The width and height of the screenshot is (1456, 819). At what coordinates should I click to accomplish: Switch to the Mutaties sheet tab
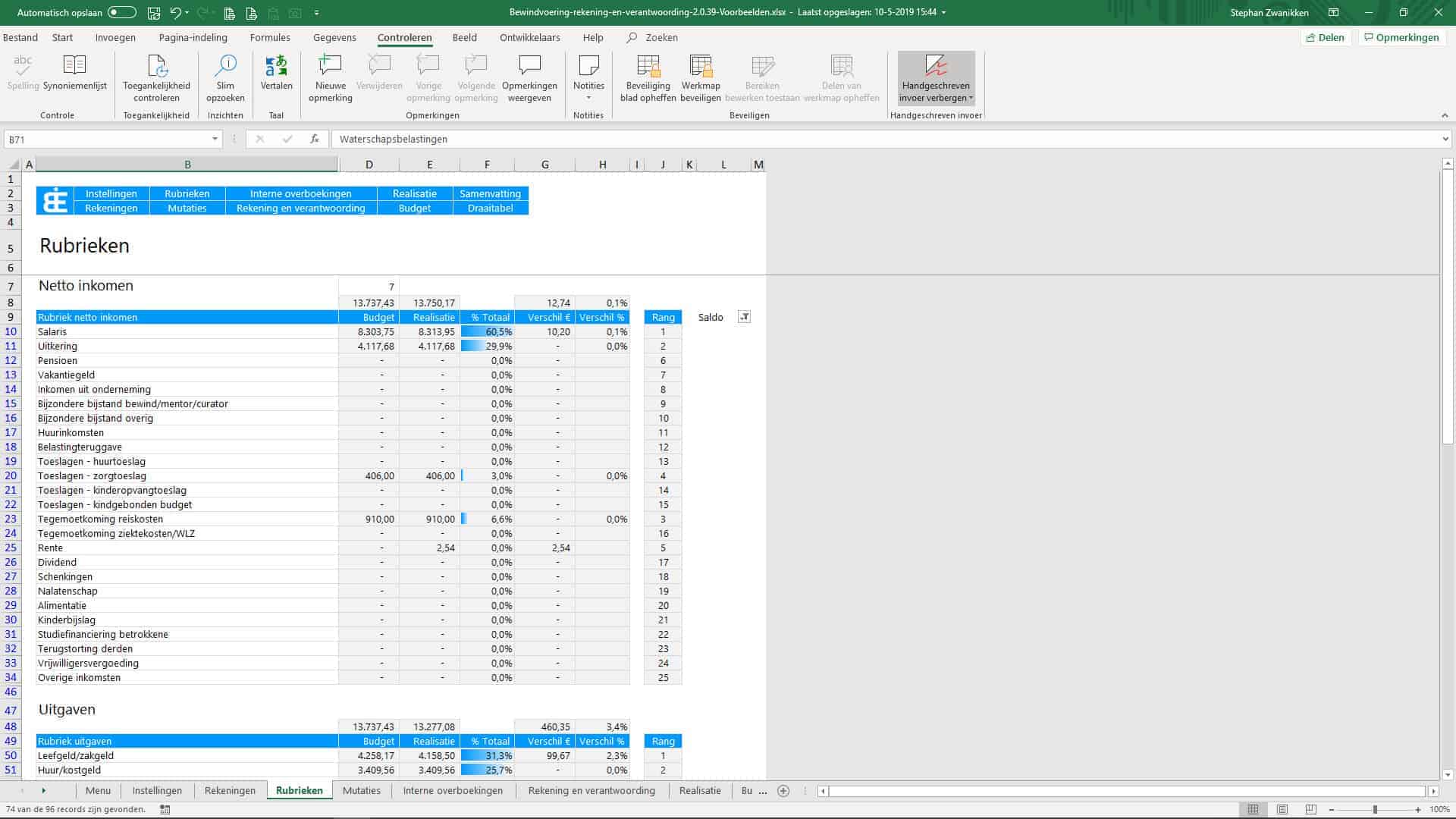pos(361,790)
